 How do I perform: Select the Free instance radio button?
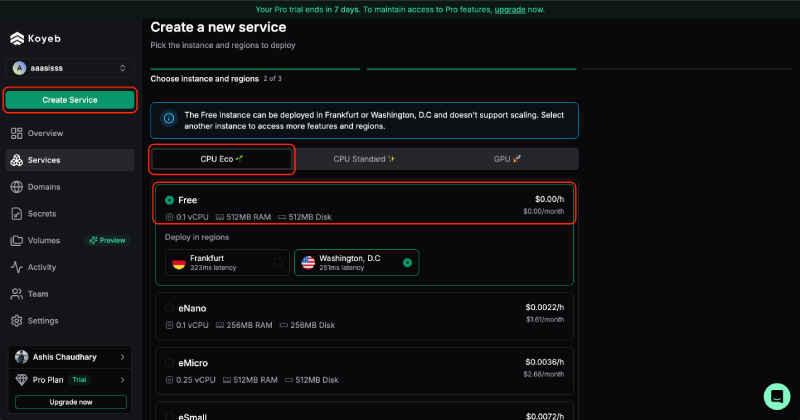click(169, 200)
